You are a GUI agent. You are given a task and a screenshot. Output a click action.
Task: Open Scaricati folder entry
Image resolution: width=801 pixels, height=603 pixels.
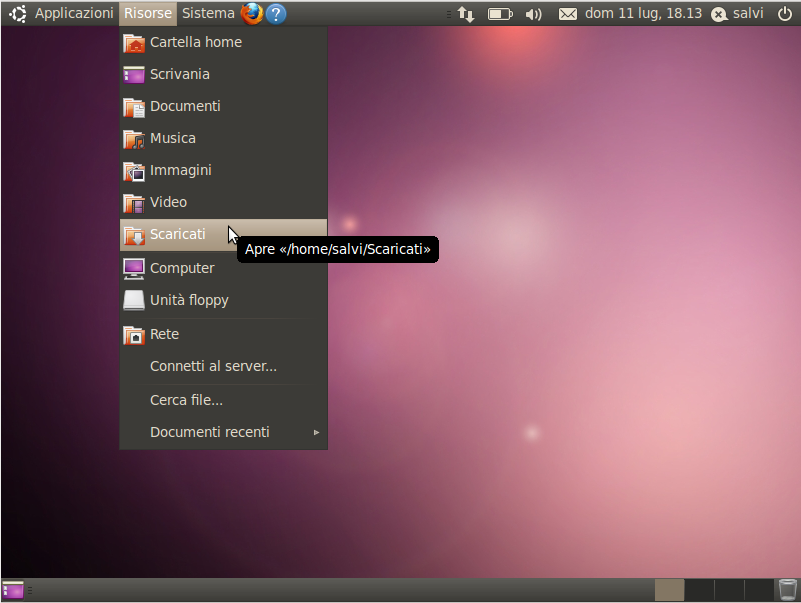tap(223, 235)
